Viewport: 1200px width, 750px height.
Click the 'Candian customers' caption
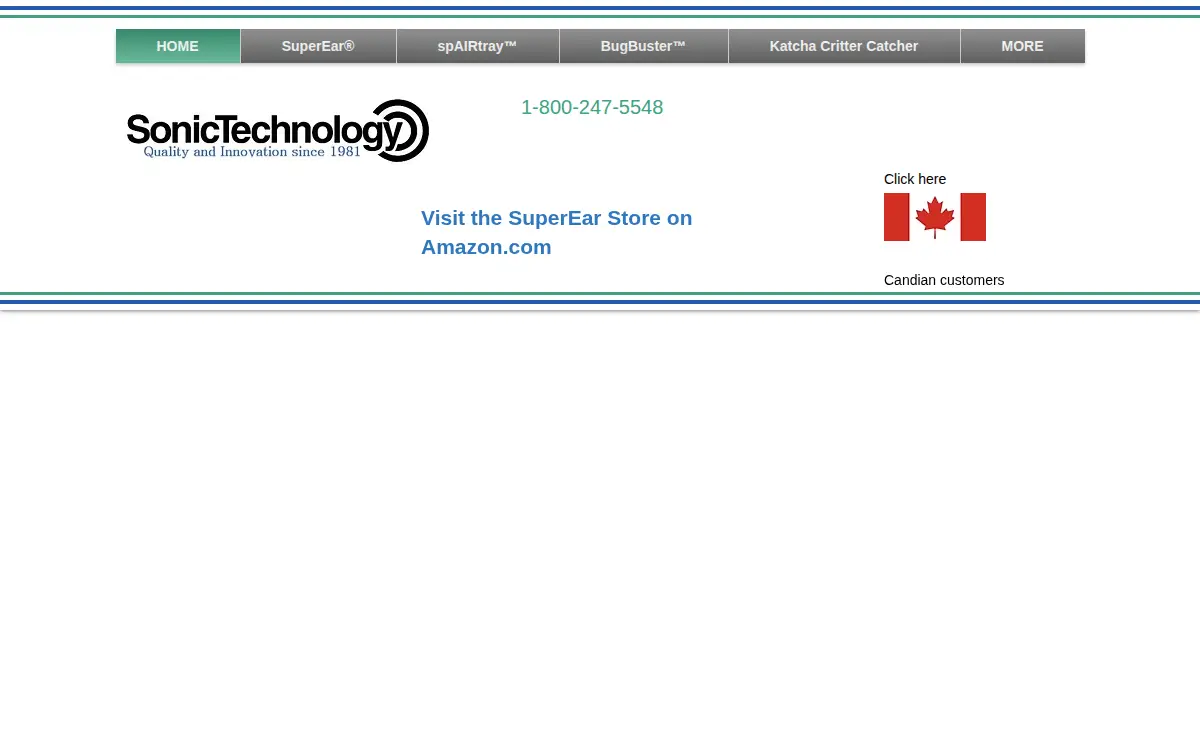tap(944, 280)
